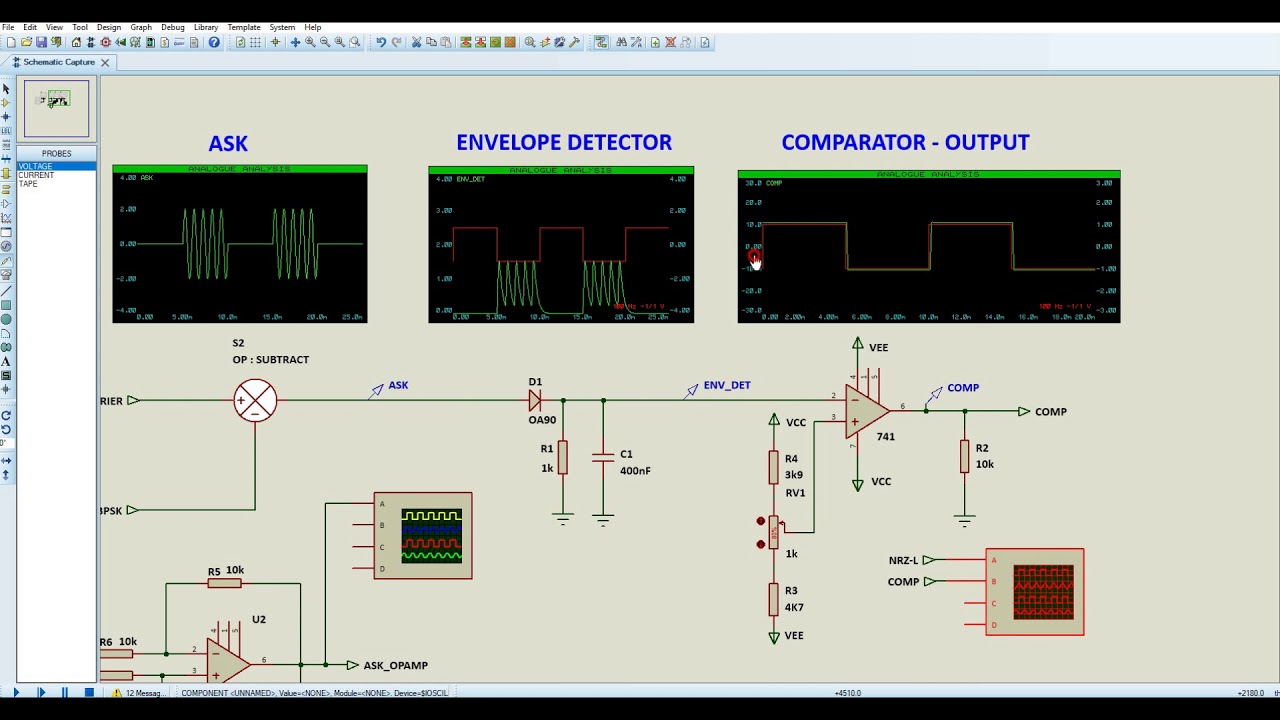1280x720 pixels.
Task: Open help with the question mark icon
Action: pos(214,42)
